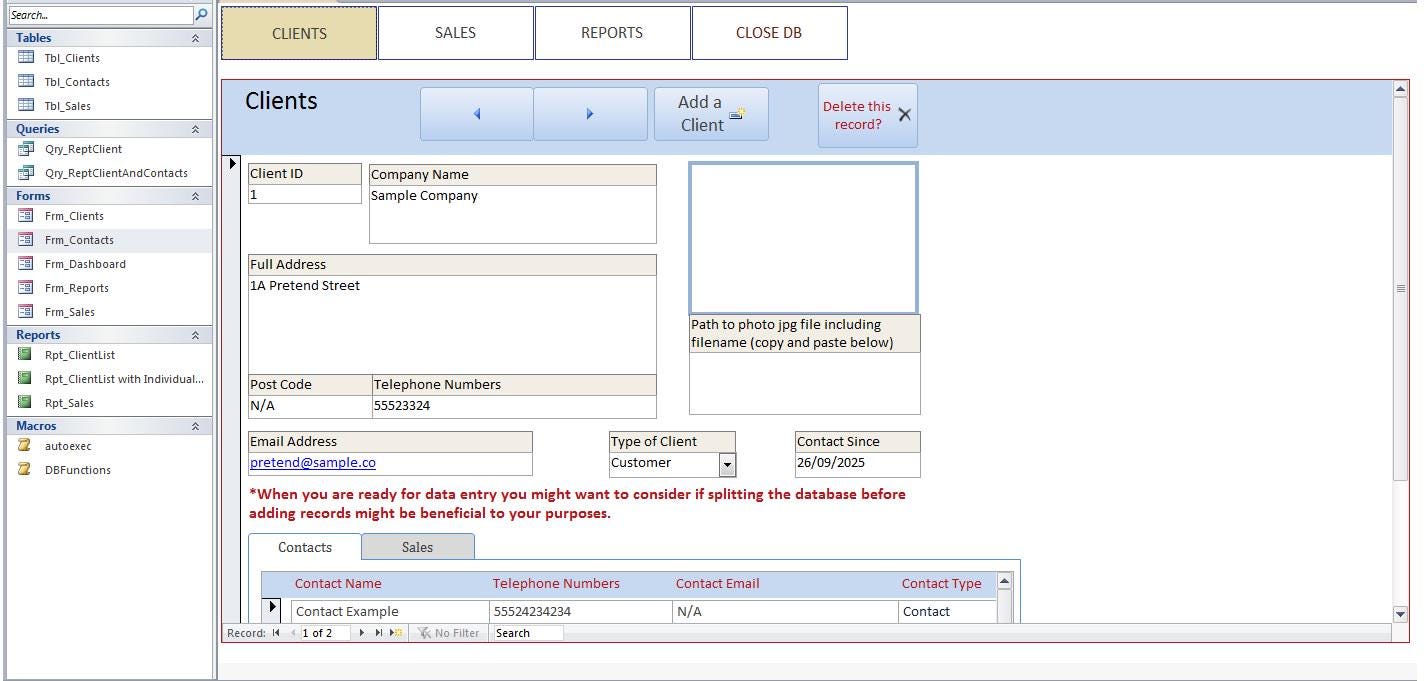
Task: Click the empty client photo frame
Action: [803, 238]
